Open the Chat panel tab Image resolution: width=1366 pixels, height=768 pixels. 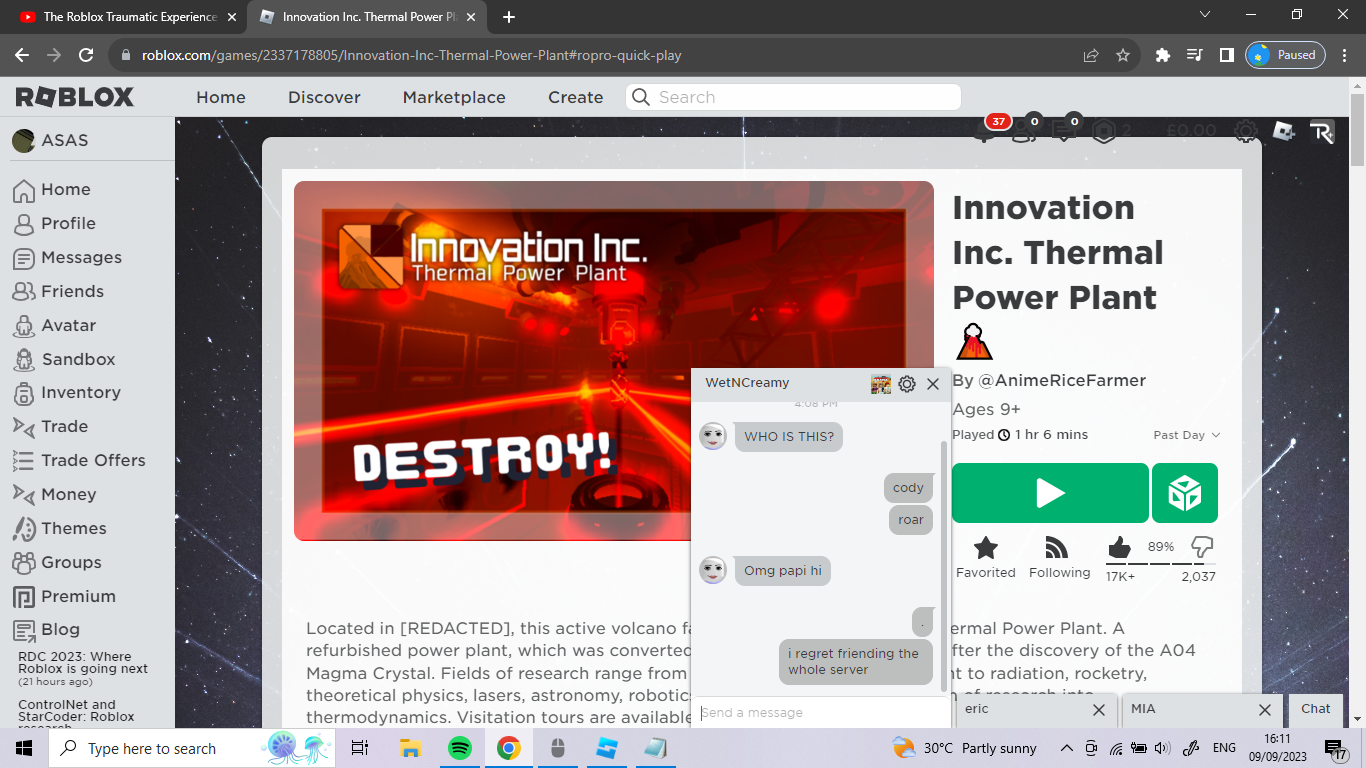pyautogui.click(x=1316, y=709)
